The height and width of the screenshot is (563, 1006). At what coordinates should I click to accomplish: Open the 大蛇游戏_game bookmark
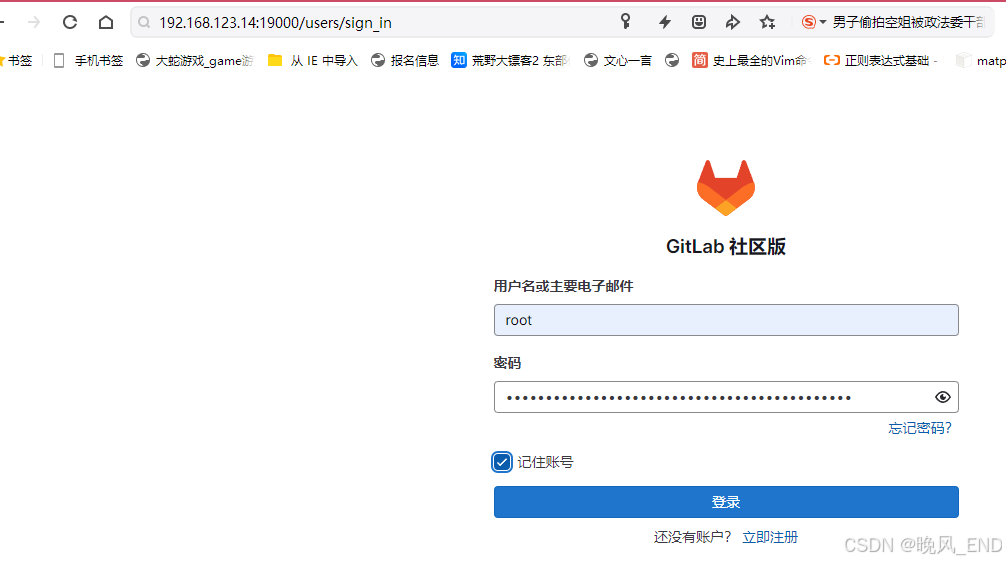coord(195,60)
